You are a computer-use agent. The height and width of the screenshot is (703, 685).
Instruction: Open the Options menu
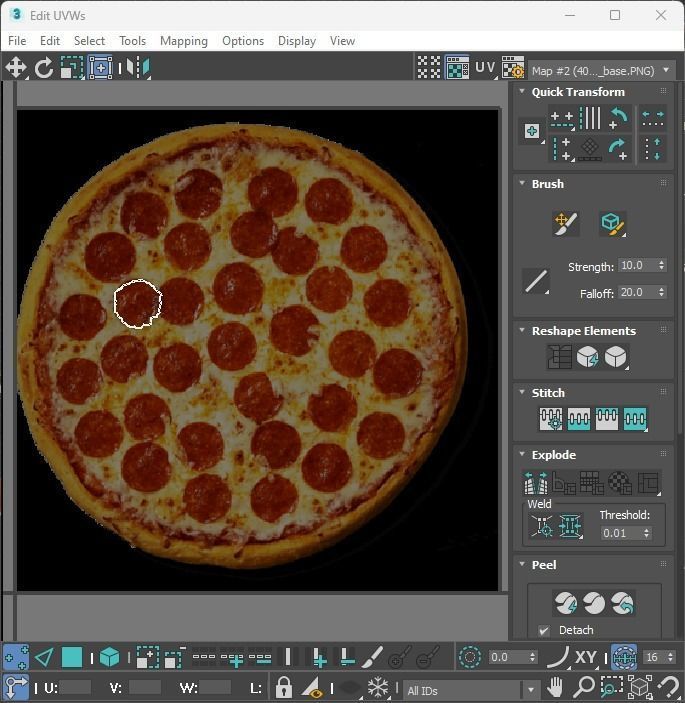pyautogui.click(x=243, y=41)
